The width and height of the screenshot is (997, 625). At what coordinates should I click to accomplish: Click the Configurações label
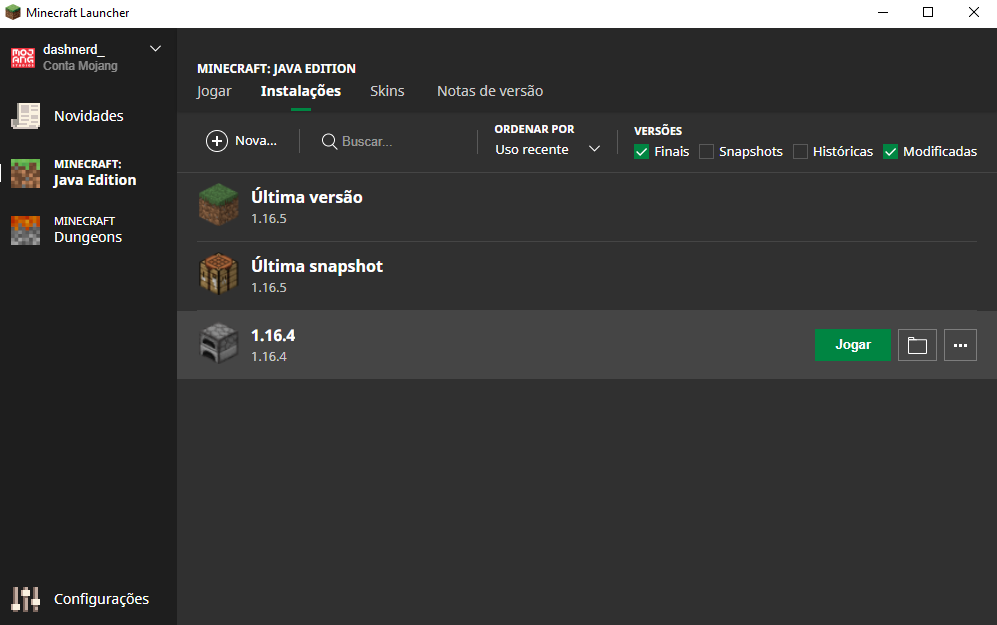click(x=102, y=599)
